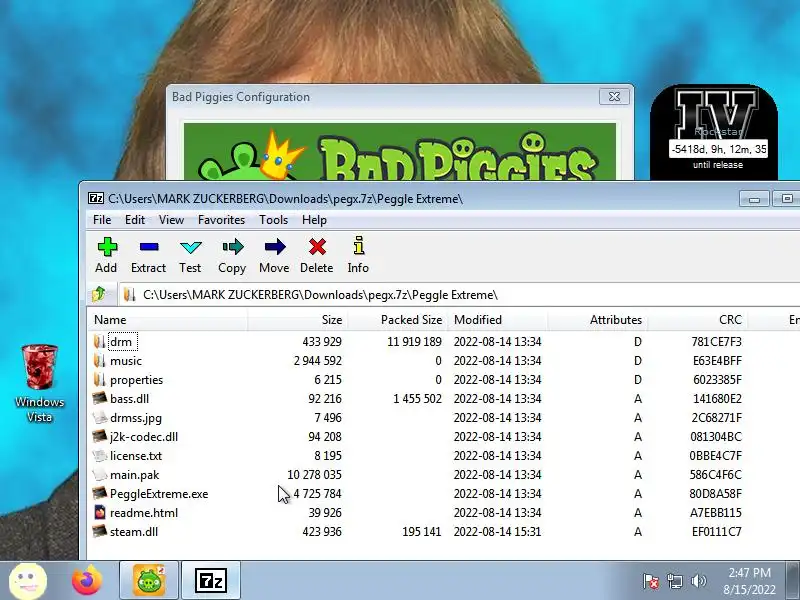Viewport: 800px width, 600px height.
Task: Select the main.pak file name
Action: coord(135,475)
